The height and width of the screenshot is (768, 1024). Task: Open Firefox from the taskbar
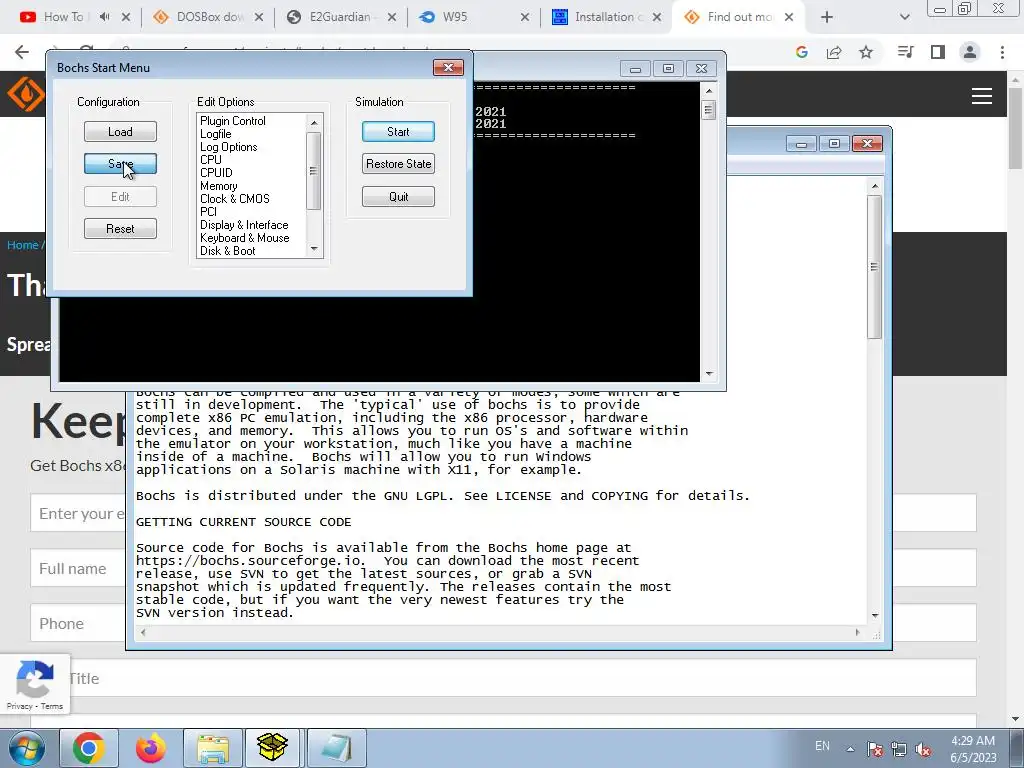[x=151, y=748]
